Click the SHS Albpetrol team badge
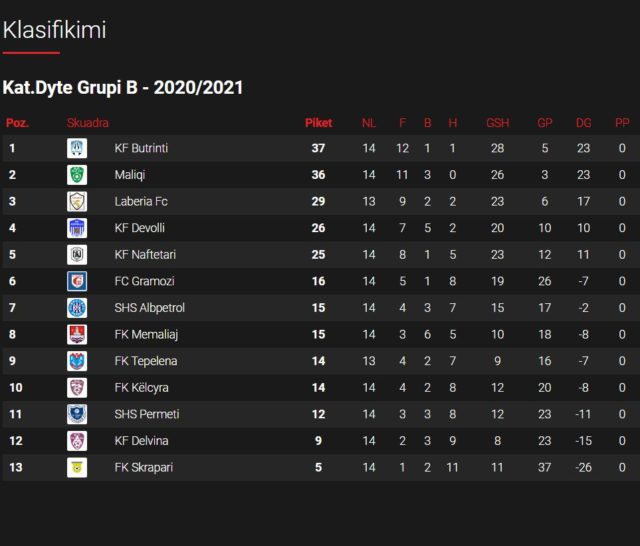Screen dimensions: 640x546 [x=77, y=308]
